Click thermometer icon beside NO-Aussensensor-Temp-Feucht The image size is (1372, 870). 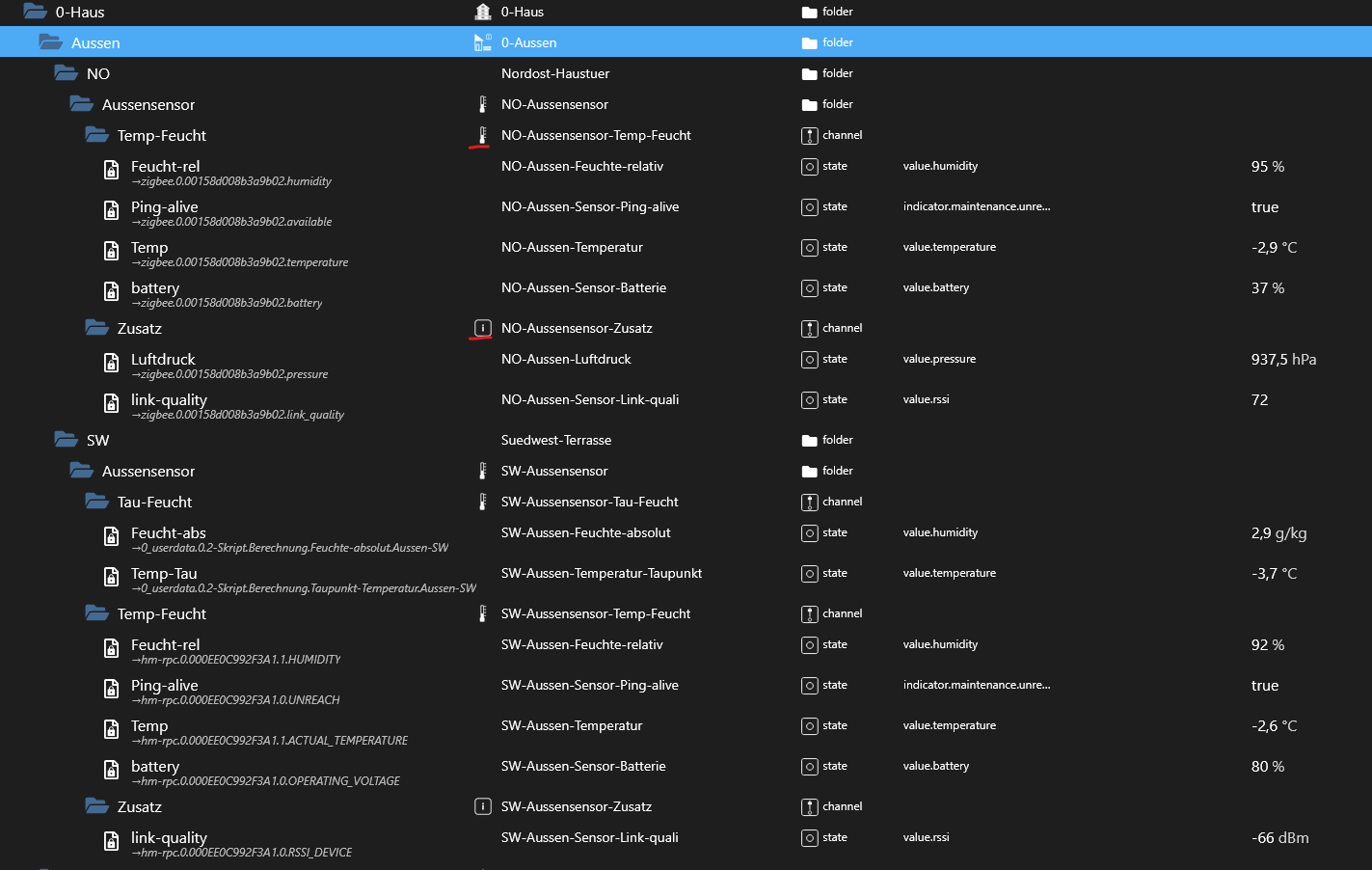(483, 135)
